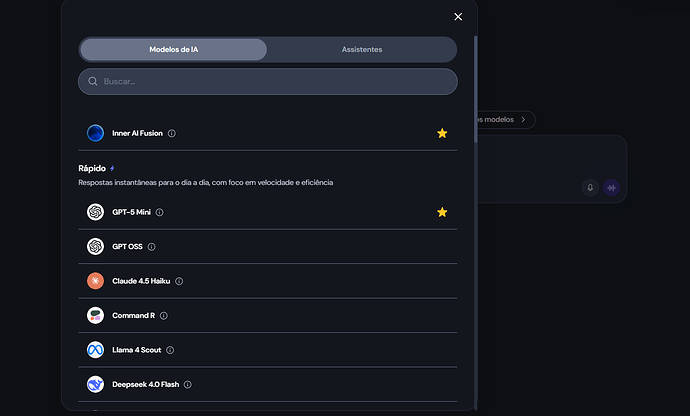Select the GPT-5 Mini model
Screen dimensions: 690x416
tap(268, 212)
